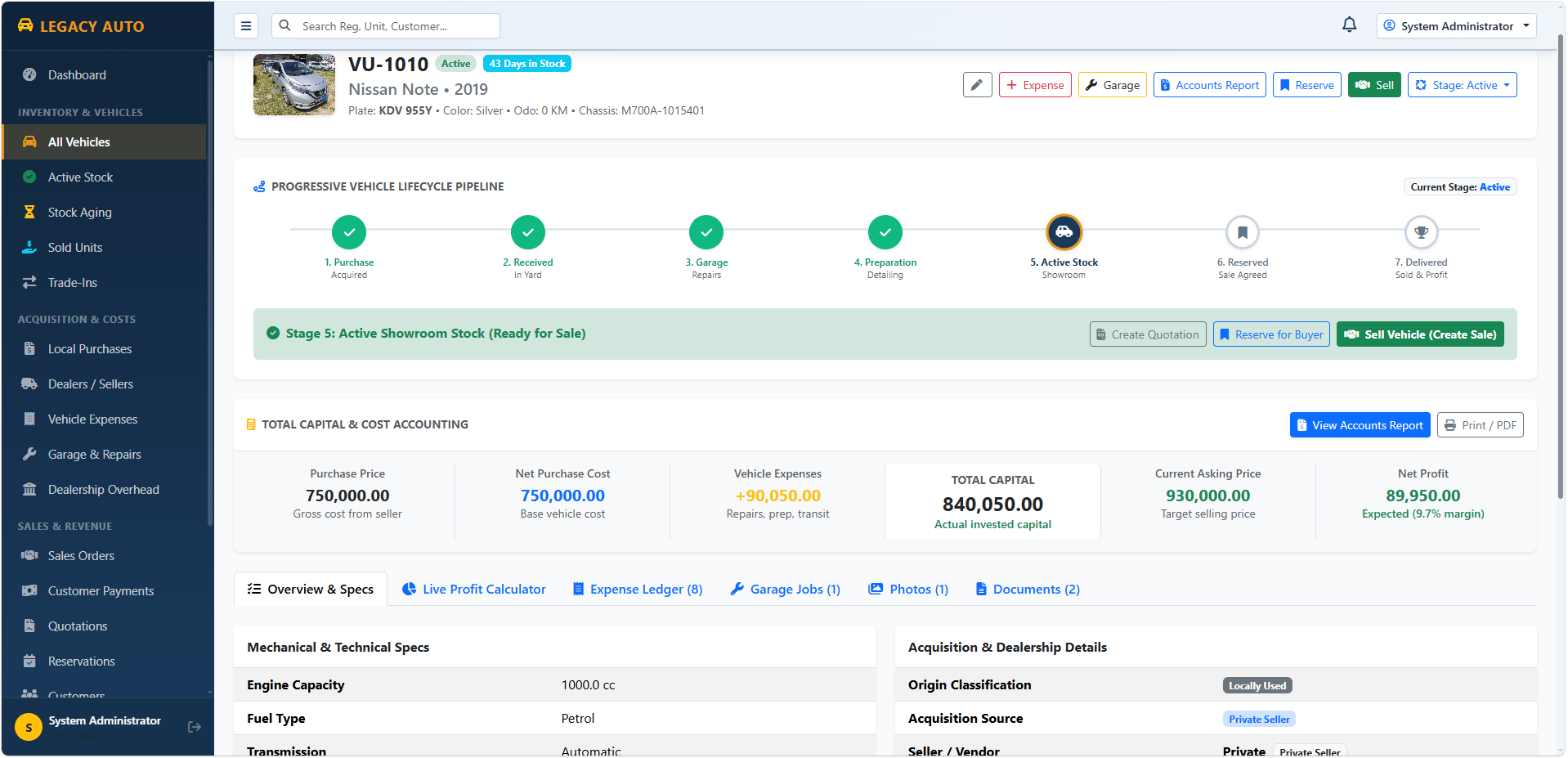
Task: Click the Active Stock car stage icon
Action: click(x=1064, y=232)
